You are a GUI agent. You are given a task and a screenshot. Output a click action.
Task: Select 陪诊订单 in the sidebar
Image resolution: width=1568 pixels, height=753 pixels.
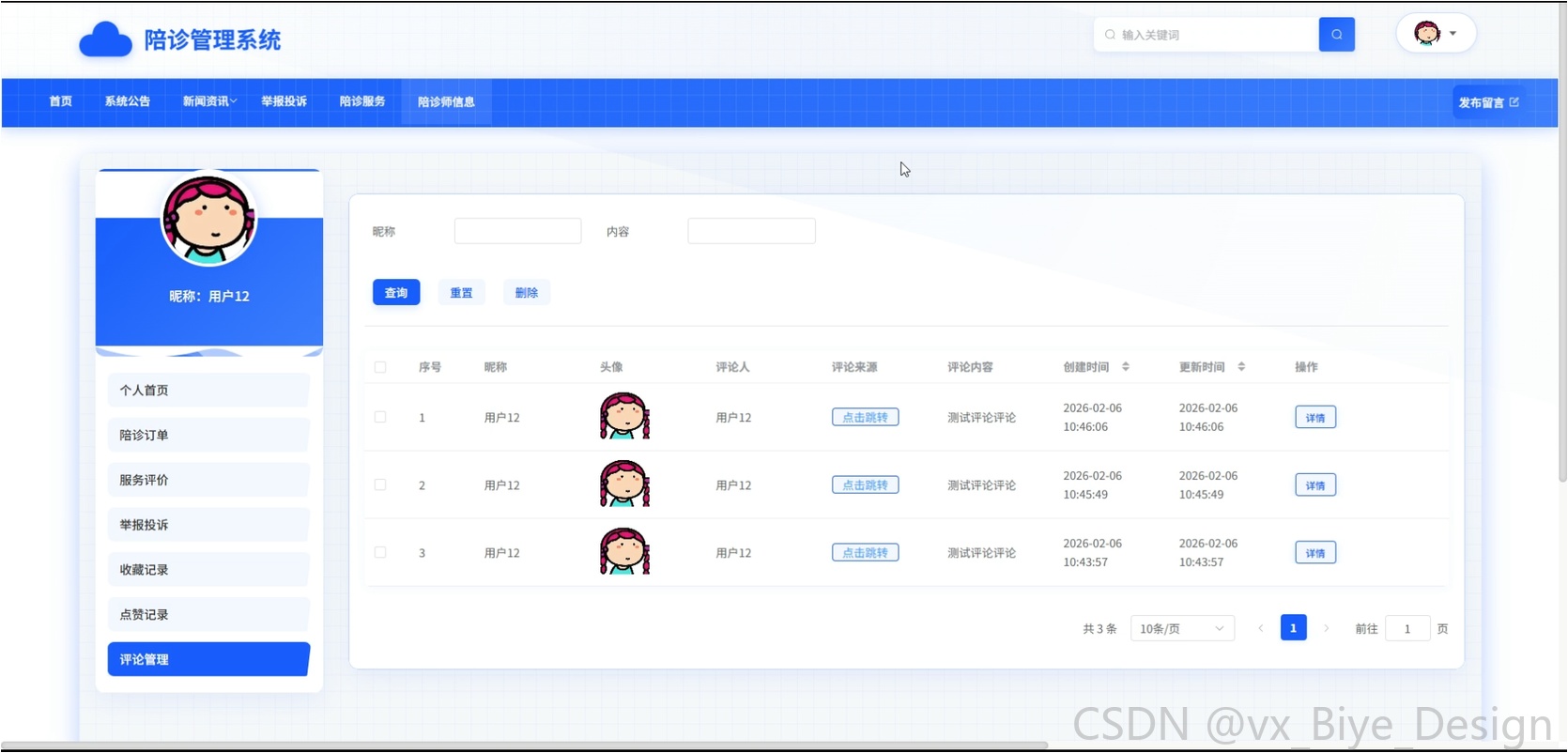click(208, 435)
